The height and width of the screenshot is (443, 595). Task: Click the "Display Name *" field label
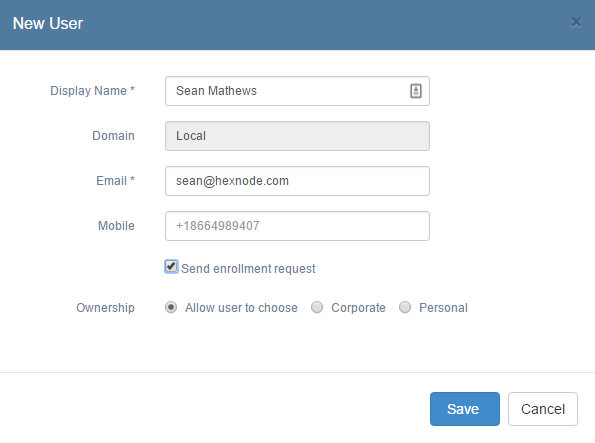[92, 91]
